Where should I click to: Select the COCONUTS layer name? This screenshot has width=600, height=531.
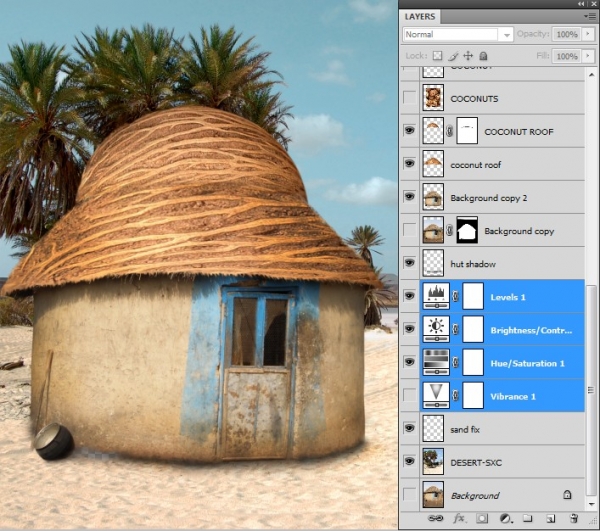pos(474,99)
